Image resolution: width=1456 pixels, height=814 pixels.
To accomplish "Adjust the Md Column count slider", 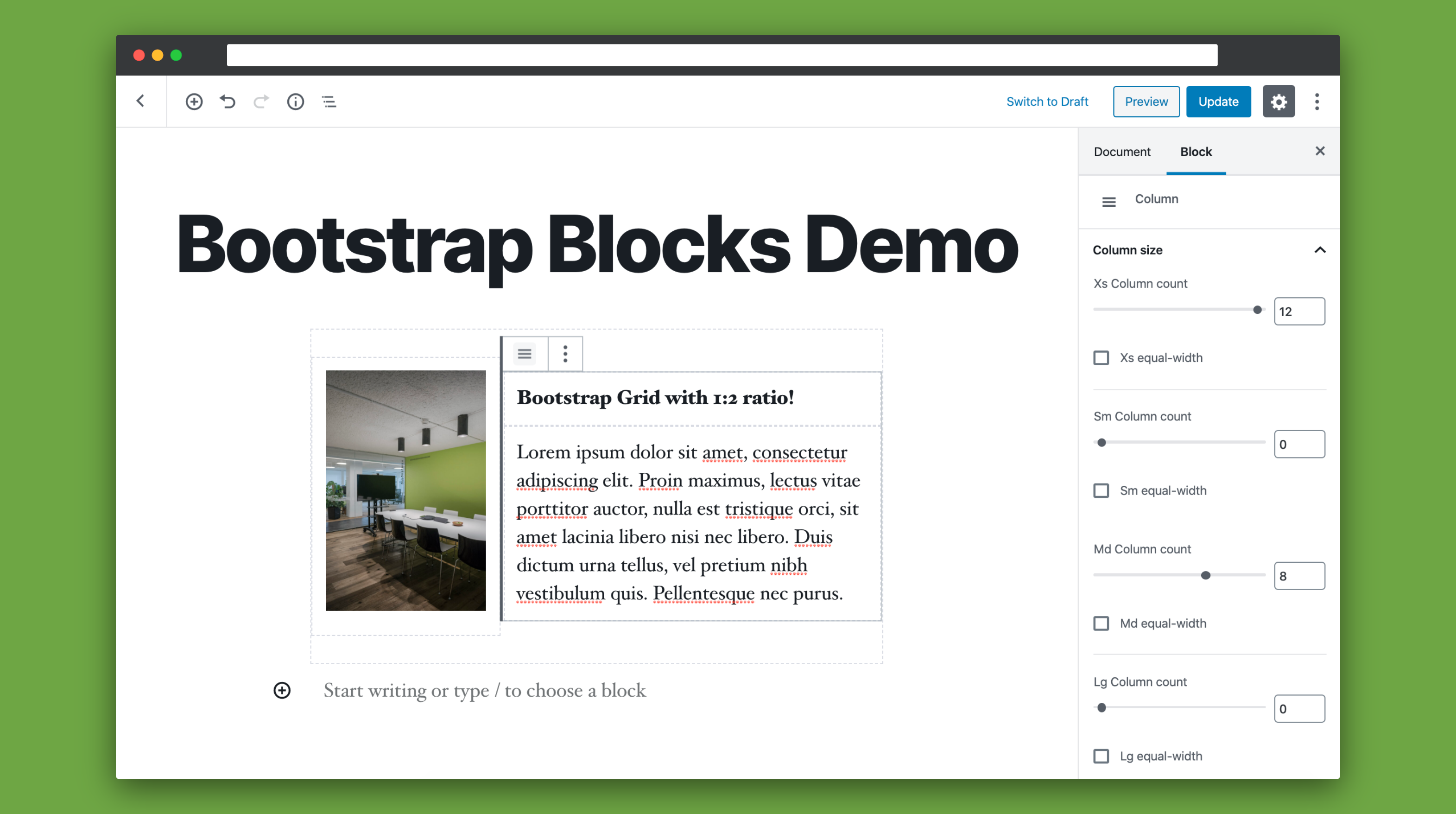I will (x=1179, y=575).
